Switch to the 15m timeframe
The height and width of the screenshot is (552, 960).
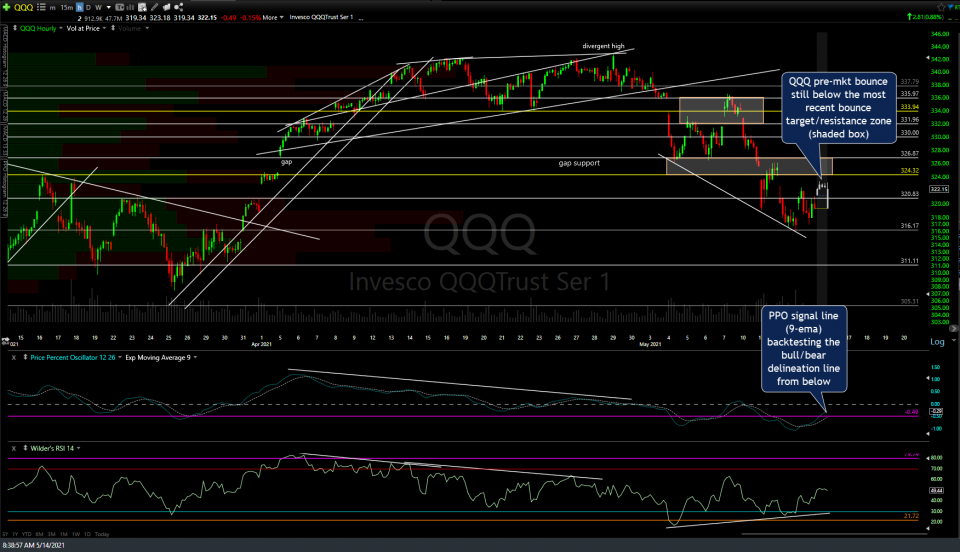click(x=67, y=8)
